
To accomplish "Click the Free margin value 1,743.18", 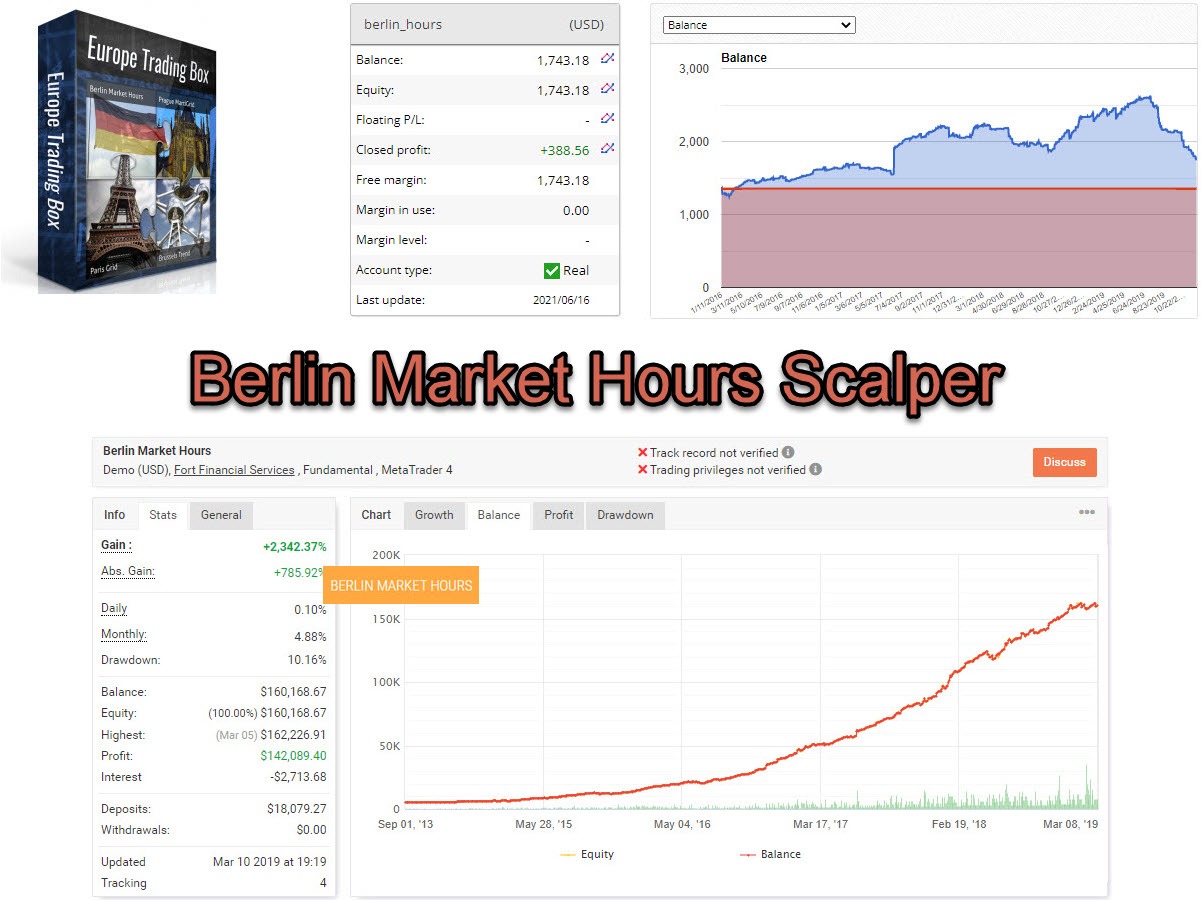I will click(x=563, y=180).
